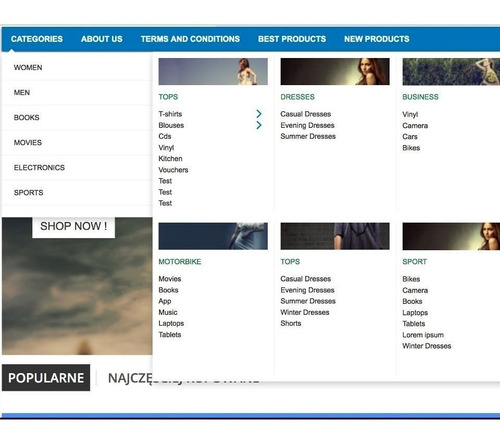Click the Tops heading above Winter Dresses list
Screen dimensions: 500x440
point(290,262)
